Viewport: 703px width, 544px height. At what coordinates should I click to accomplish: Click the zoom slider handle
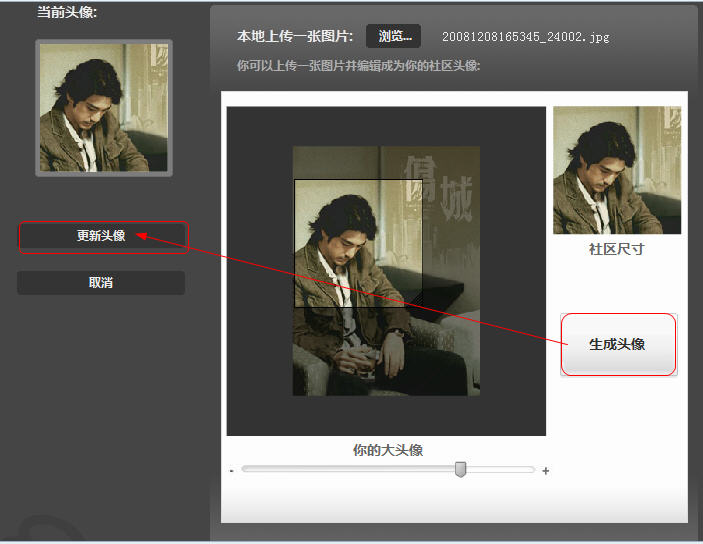pos(460,469)
